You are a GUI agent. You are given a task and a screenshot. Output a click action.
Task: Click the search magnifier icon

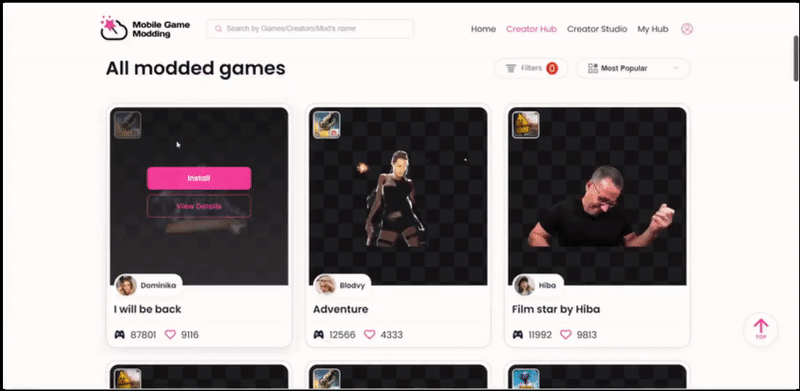click(218, 29)
